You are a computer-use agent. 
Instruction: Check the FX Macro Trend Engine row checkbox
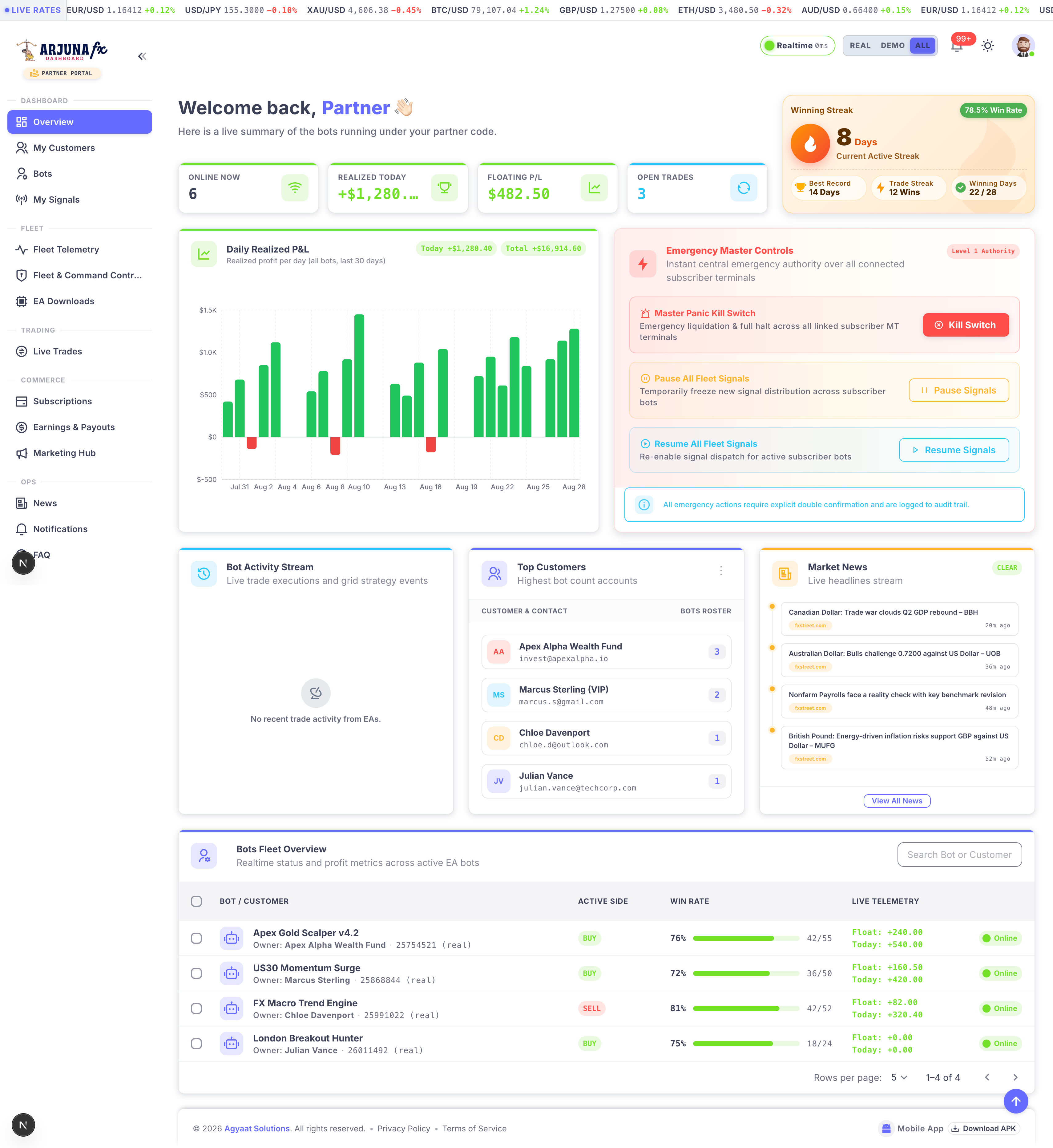(196, 1008)
